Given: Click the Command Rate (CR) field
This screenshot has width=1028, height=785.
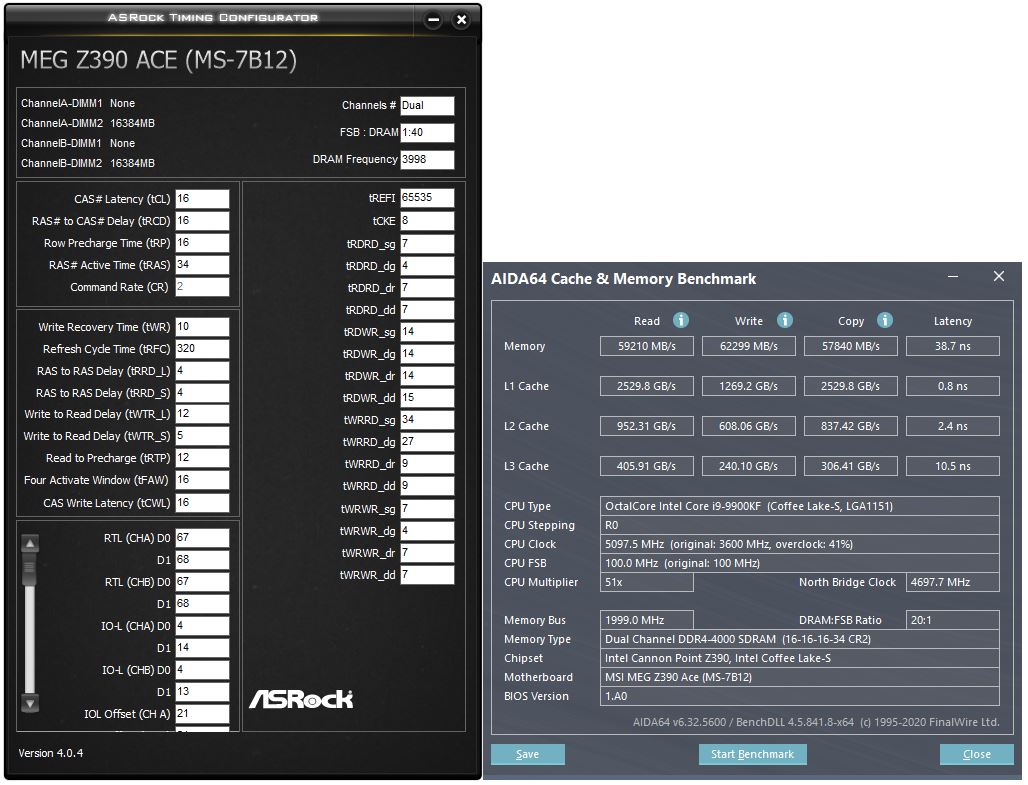Looking at the screenshot, I should (x=203, y=286).
